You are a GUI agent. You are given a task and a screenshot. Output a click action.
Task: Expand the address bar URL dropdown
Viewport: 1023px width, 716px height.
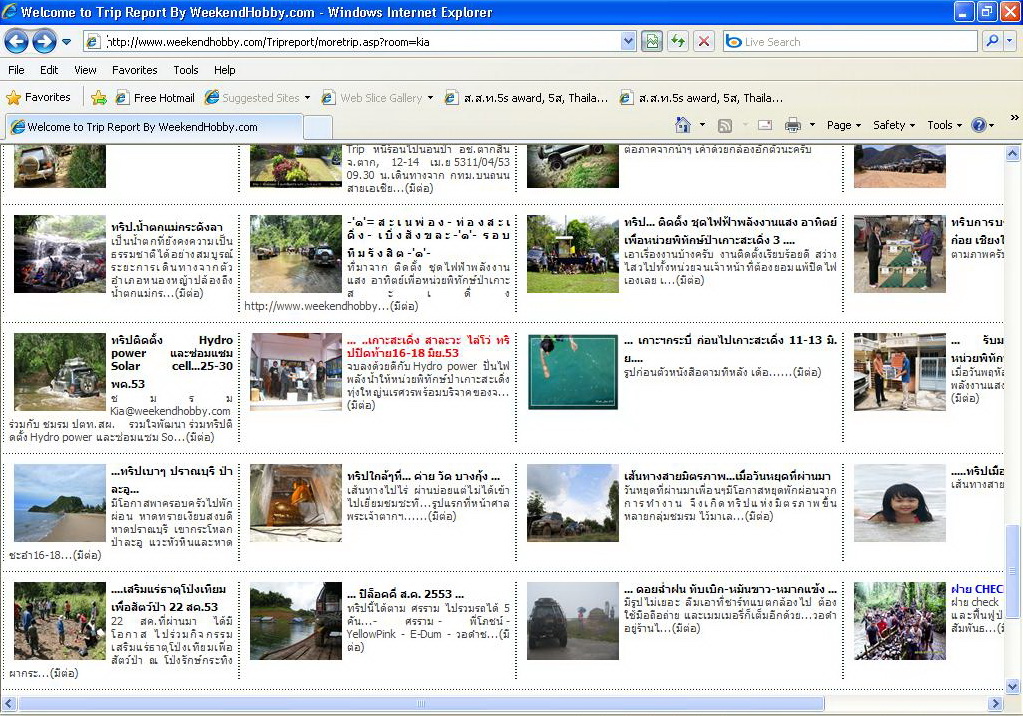pyautogui.click(x=628, y=41)
